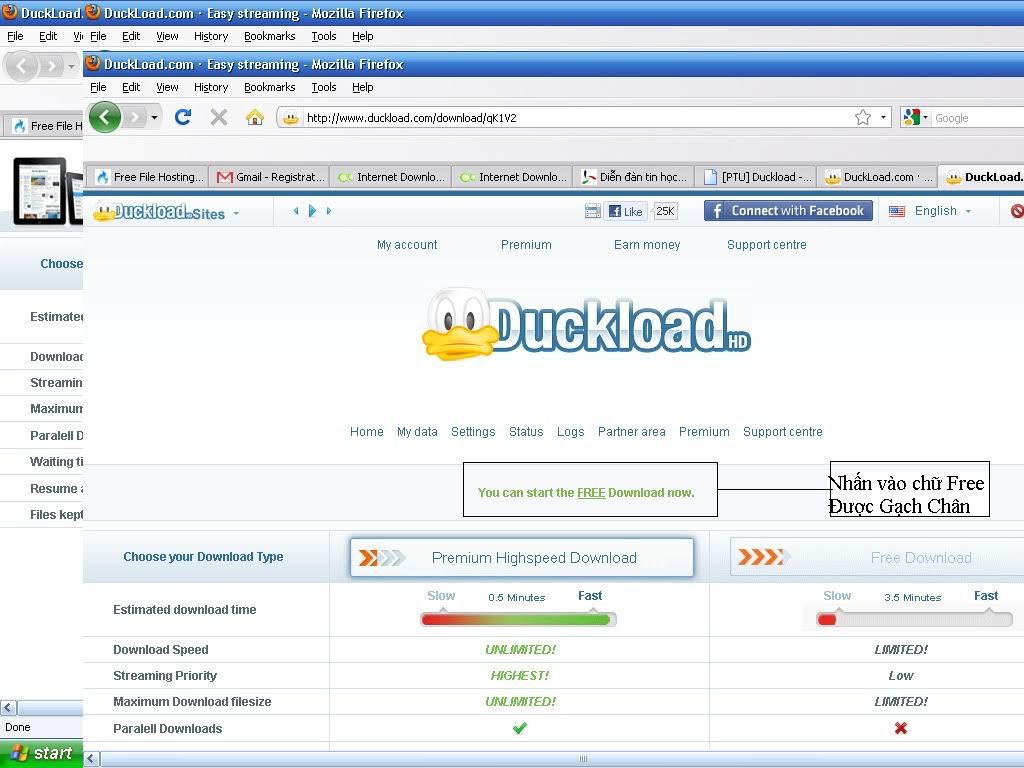Viewport: 1024px width, 768px height.
Task: Click the small left arrow player control
Action: pos(296,211)
